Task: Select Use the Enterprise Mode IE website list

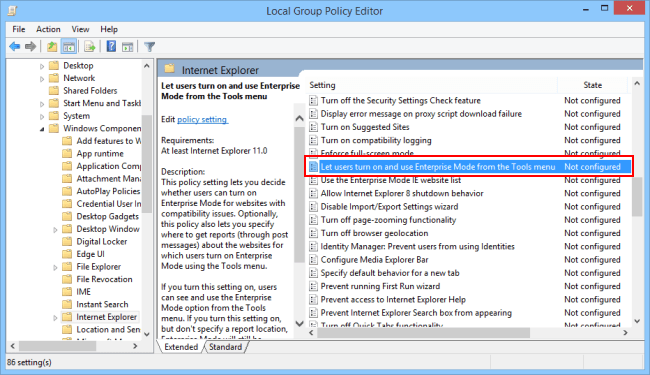Action: [390, 180]
